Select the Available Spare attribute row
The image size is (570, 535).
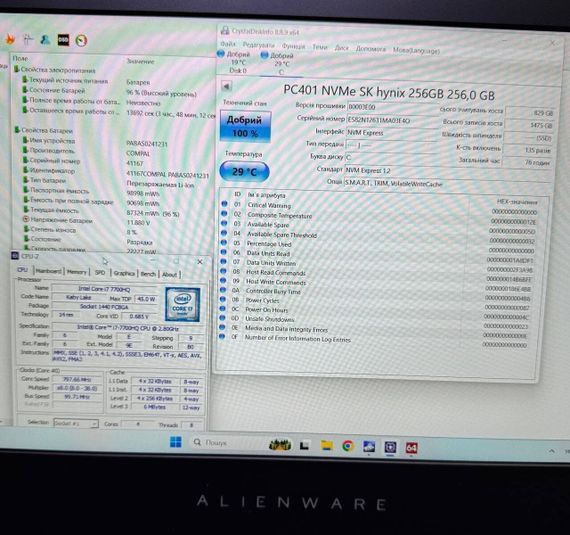378,227
